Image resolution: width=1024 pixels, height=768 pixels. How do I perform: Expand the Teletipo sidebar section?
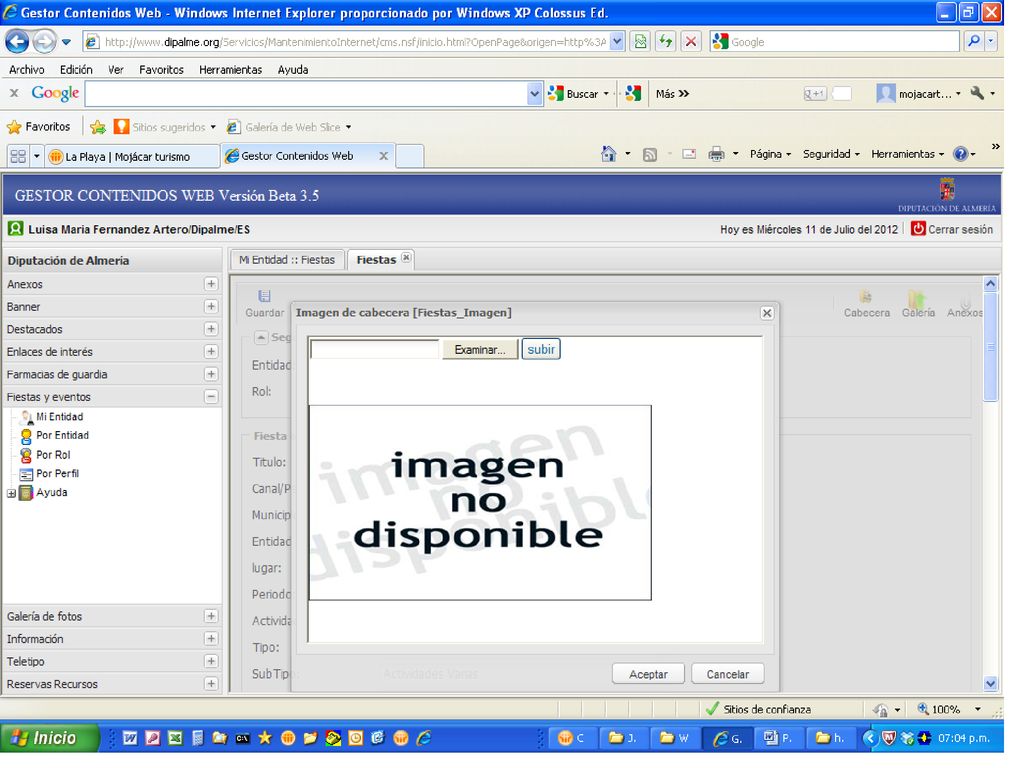point(211,661)
